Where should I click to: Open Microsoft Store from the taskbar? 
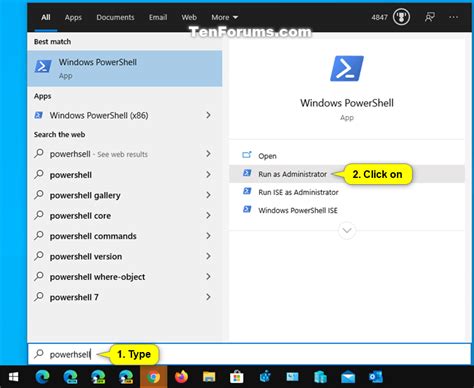click(237, 377)
